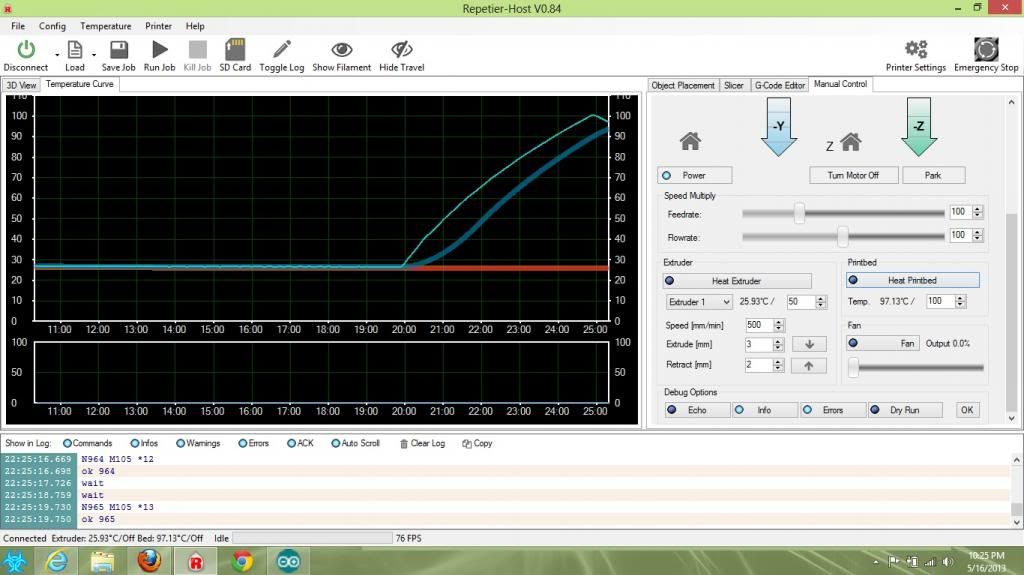
Task: Open the Temperature menu
Action: pos(106,26)
